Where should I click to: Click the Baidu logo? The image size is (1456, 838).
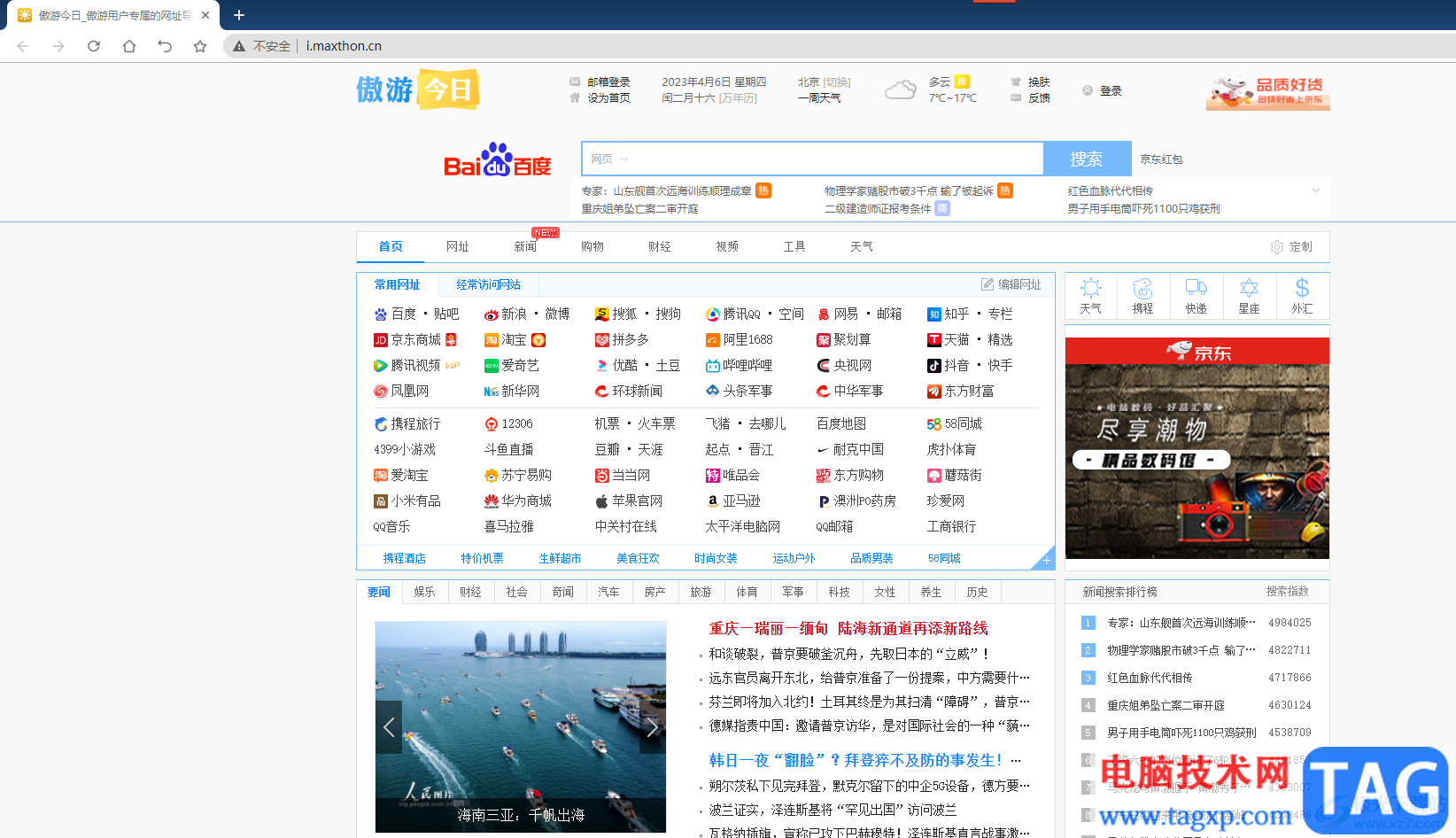(497, 160)
